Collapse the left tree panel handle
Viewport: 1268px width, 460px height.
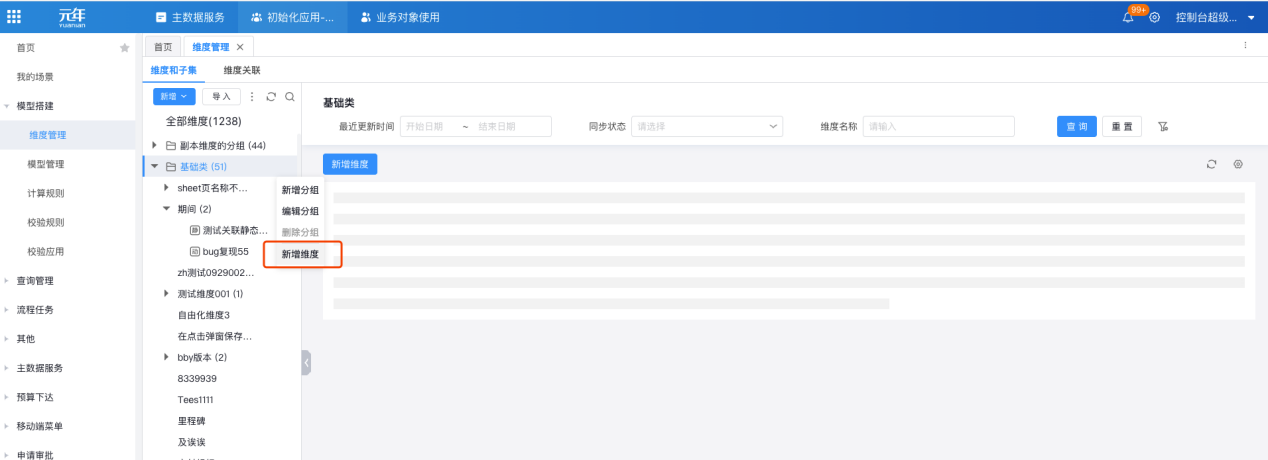pos(306,363)
